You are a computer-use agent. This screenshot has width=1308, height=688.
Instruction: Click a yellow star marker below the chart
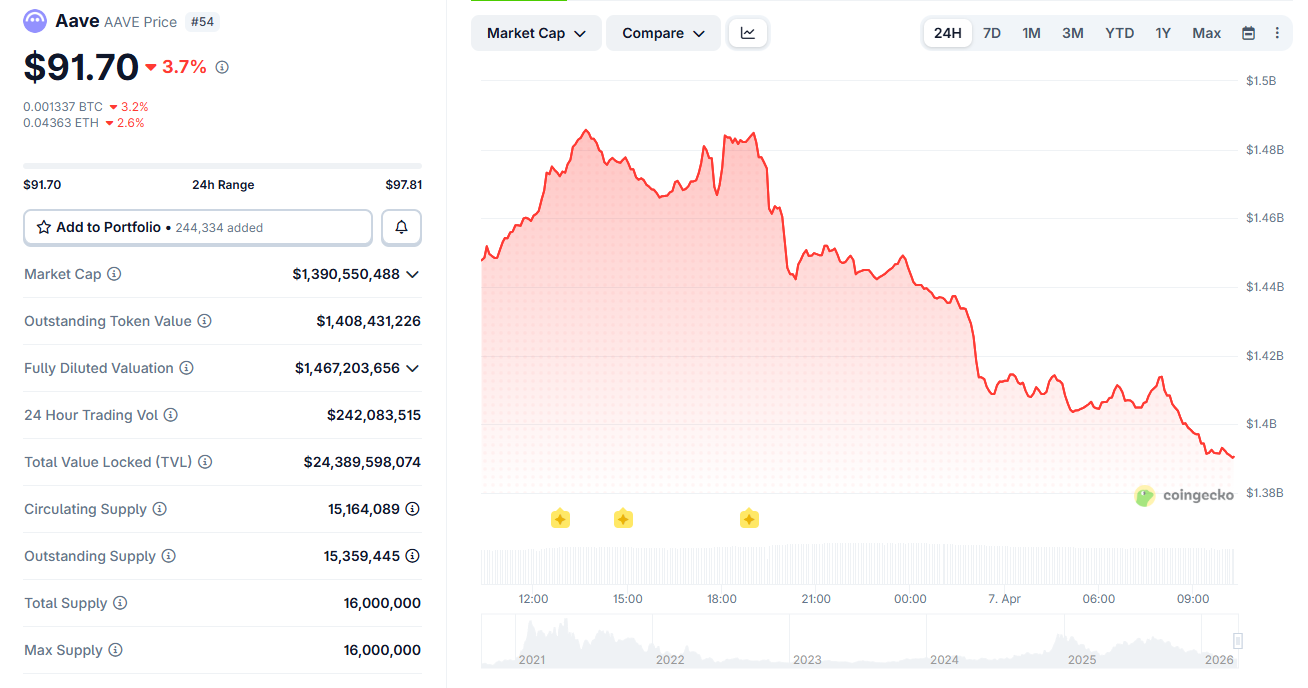coord(560,518)
